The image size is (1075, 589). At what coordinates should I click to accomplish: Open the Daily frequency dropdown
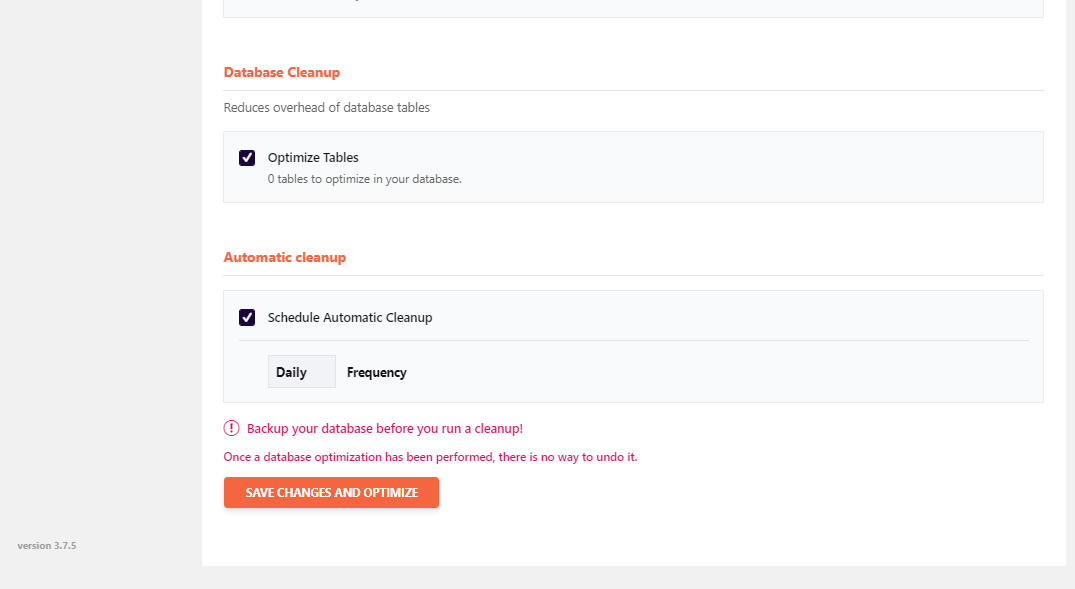(301, 372)
